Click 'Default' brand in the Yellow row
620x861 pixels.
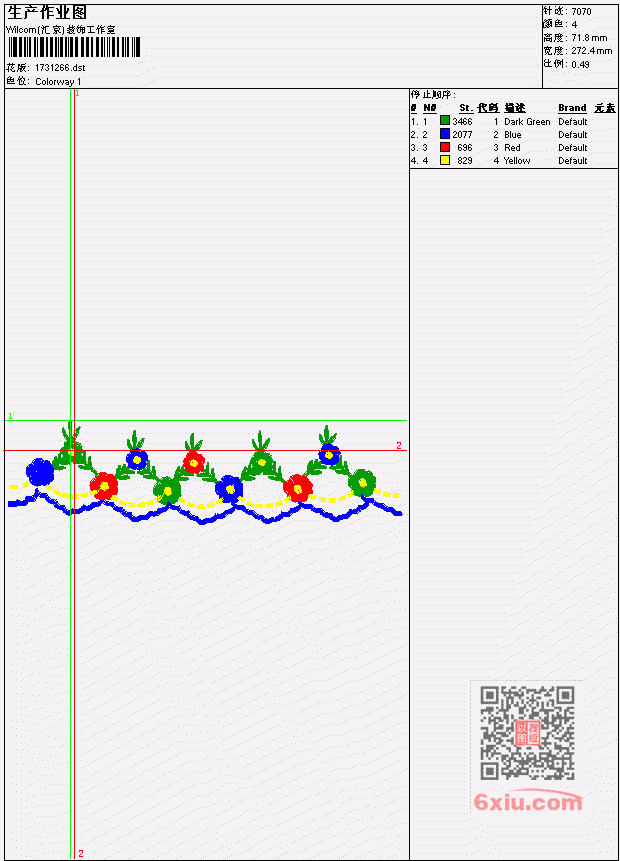(x=573, y=161)
